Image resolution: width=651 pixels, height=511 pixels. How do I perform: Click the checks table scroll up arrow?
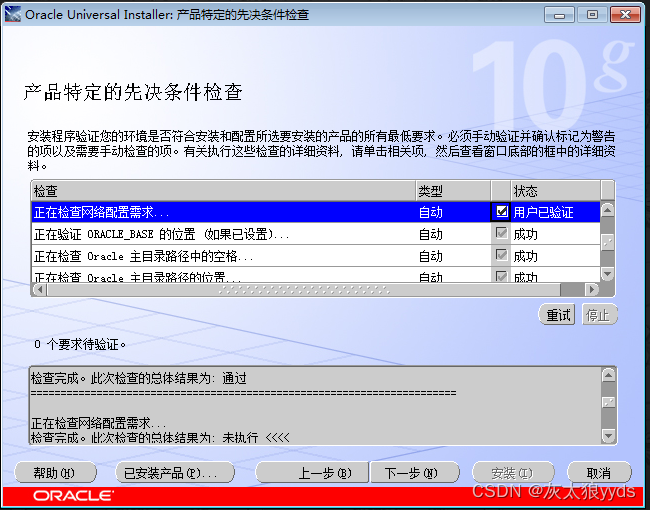click(x=607, y=210)
